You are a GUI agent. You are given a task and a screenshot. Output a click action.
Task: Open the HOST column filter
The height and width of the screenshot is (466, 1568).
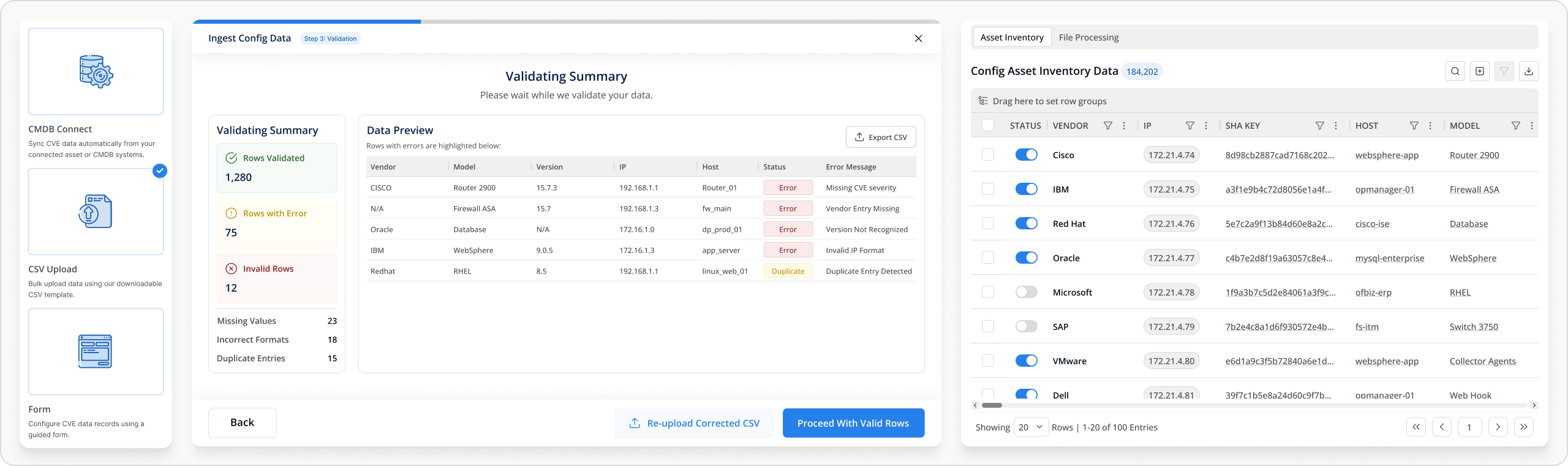point(1414,126)
